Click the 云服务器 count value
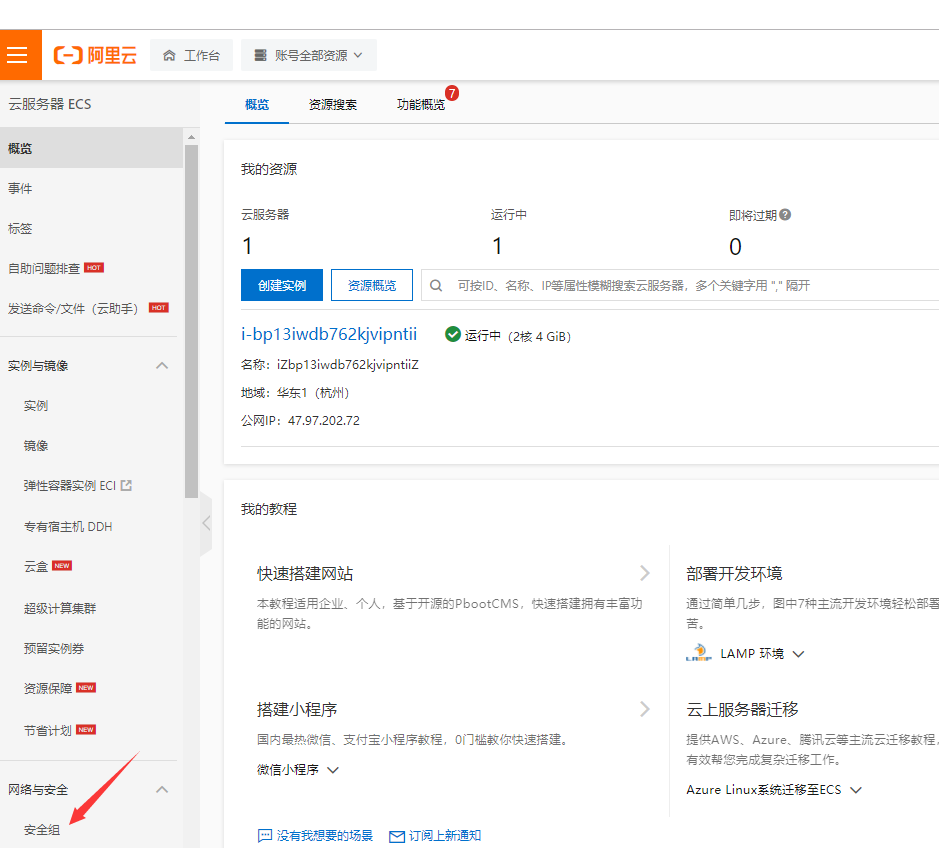This screenshot has height=848, width=939. coord(247,246)
